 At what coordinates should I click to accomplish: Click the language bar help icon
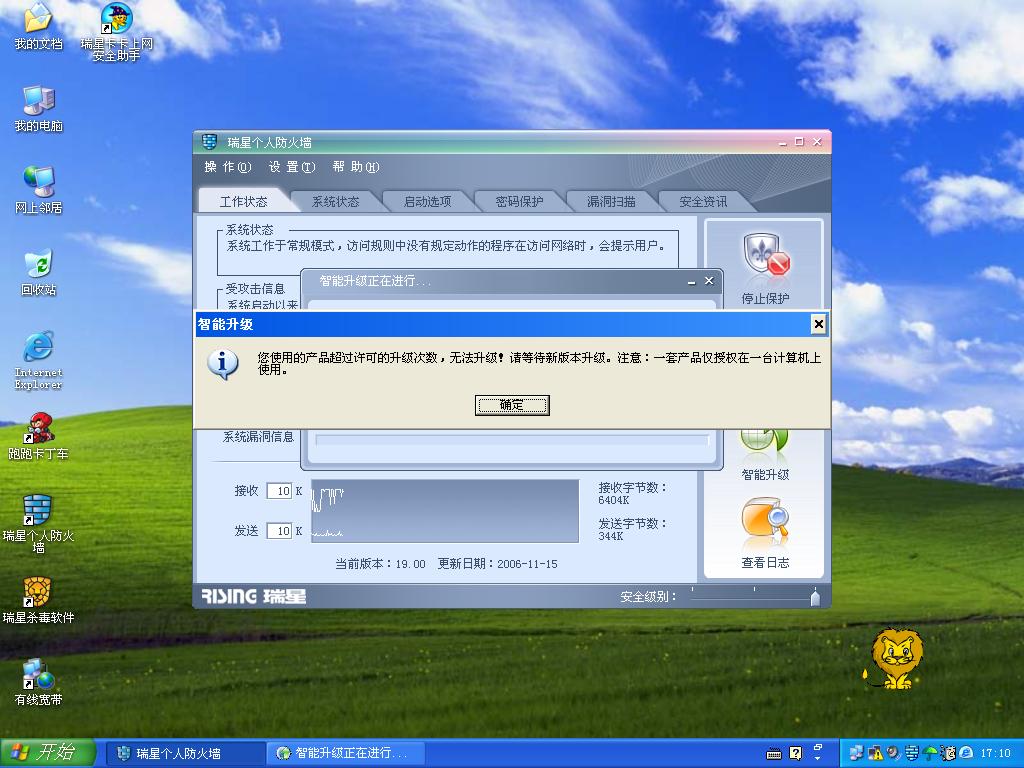[795, 754]
